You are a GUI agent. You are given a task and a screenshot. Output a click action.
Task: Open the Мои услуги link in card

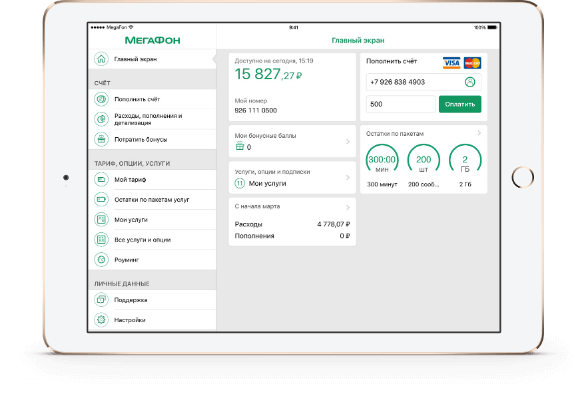(267, 184)
